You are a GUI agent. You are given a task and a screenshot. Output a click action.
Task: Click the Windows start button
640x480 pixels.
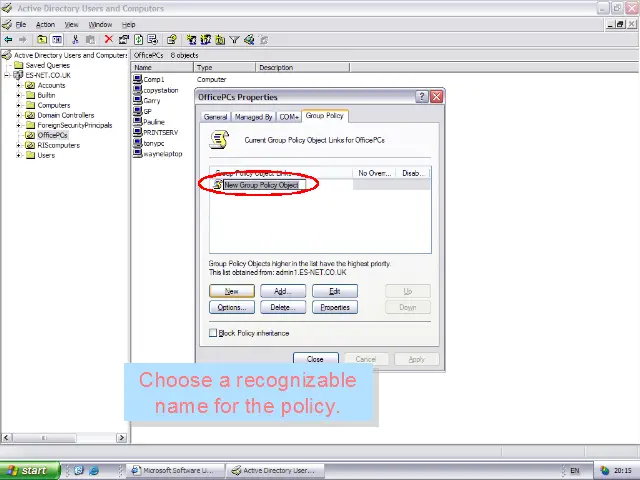(30, 471)
